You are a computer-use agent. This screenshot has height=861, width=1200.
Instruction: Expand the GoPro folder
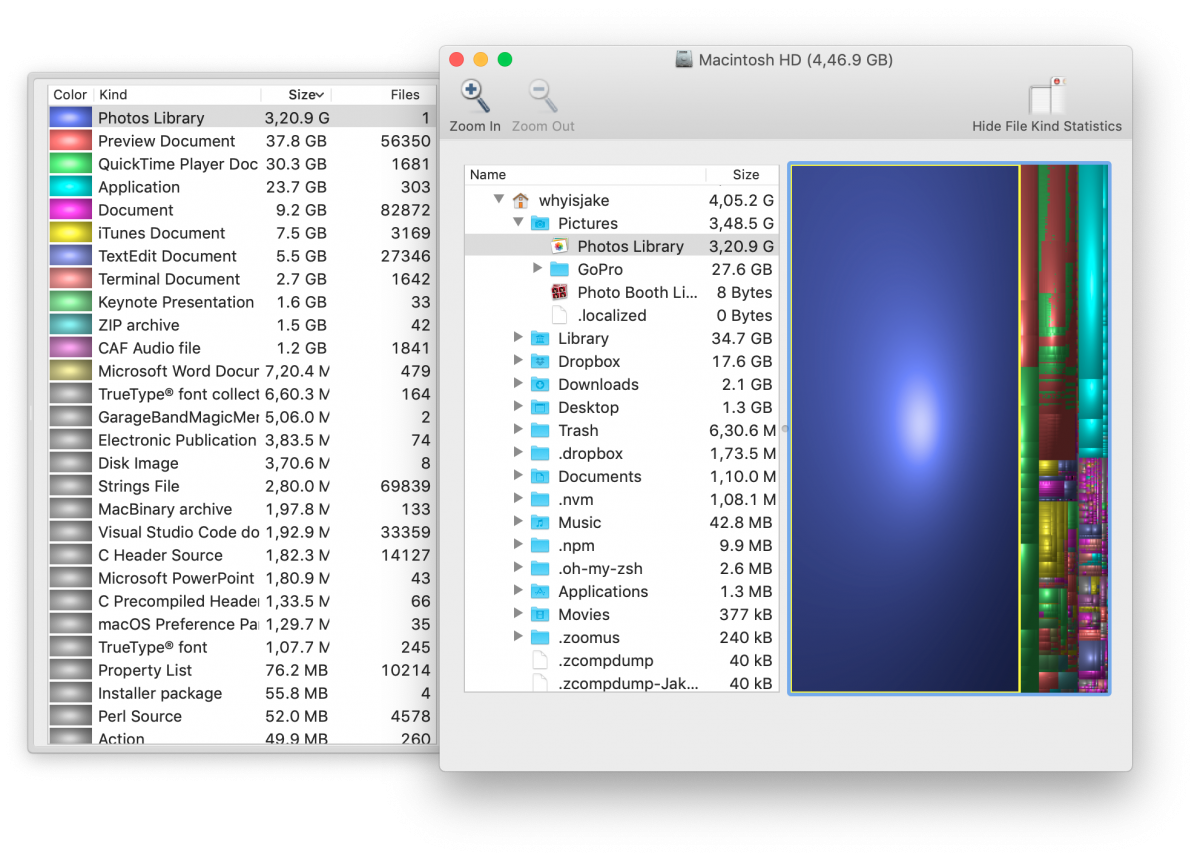click(537, 269)
